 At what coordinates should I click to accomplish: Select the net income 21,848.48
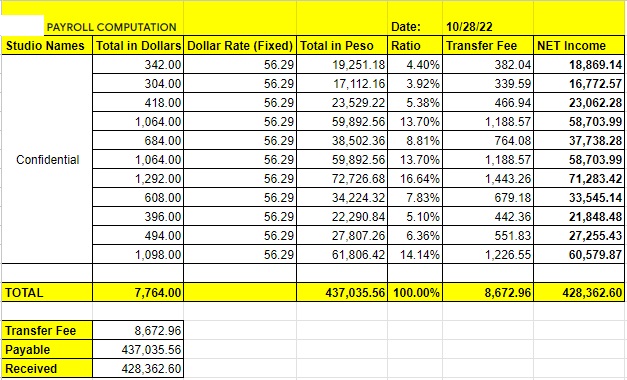coord(579,216)
